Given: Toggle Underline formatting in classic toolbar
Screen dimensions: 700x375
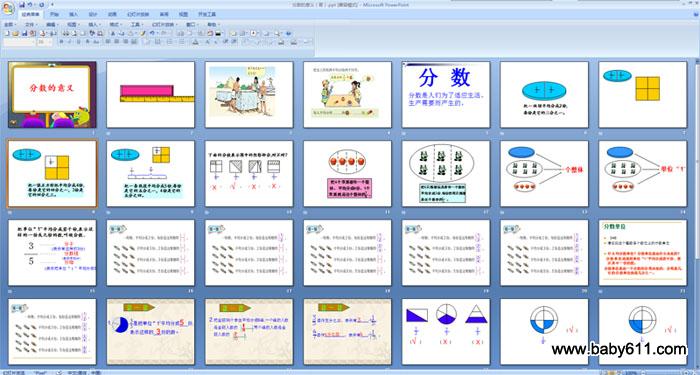Looking at the screenshot, I should 78,42.
